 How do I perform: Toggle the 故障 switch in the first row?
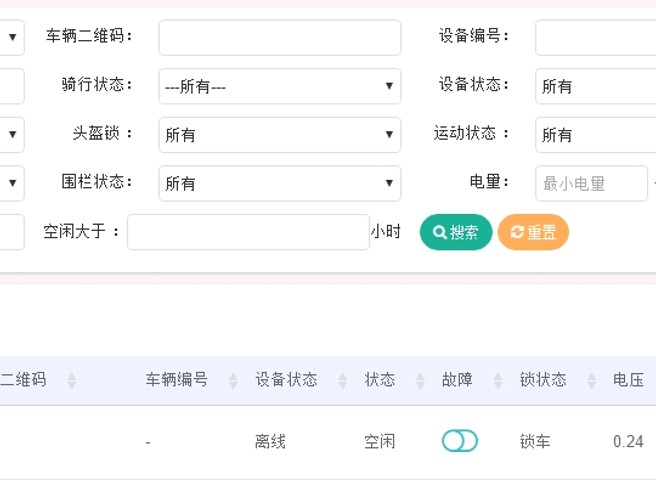(x=460, y=441)
